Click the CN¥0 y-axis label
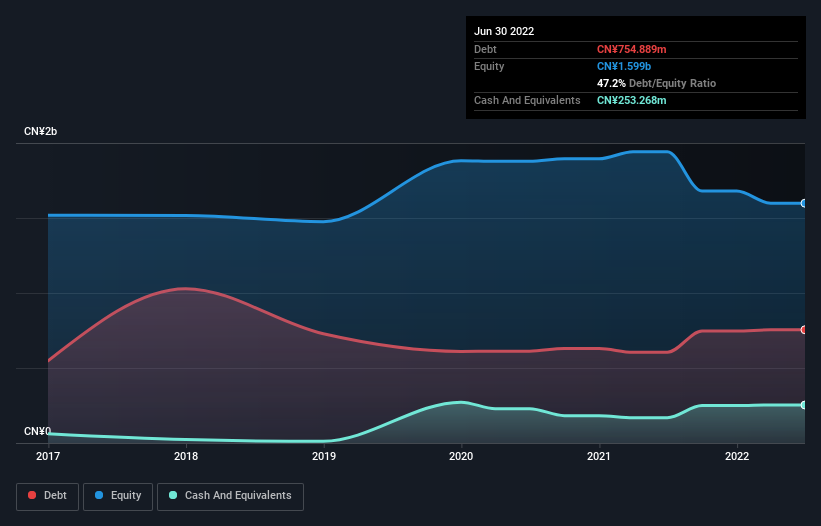This screenshot has width=821, height=526. pyautogui.click(x=37, y=431)
